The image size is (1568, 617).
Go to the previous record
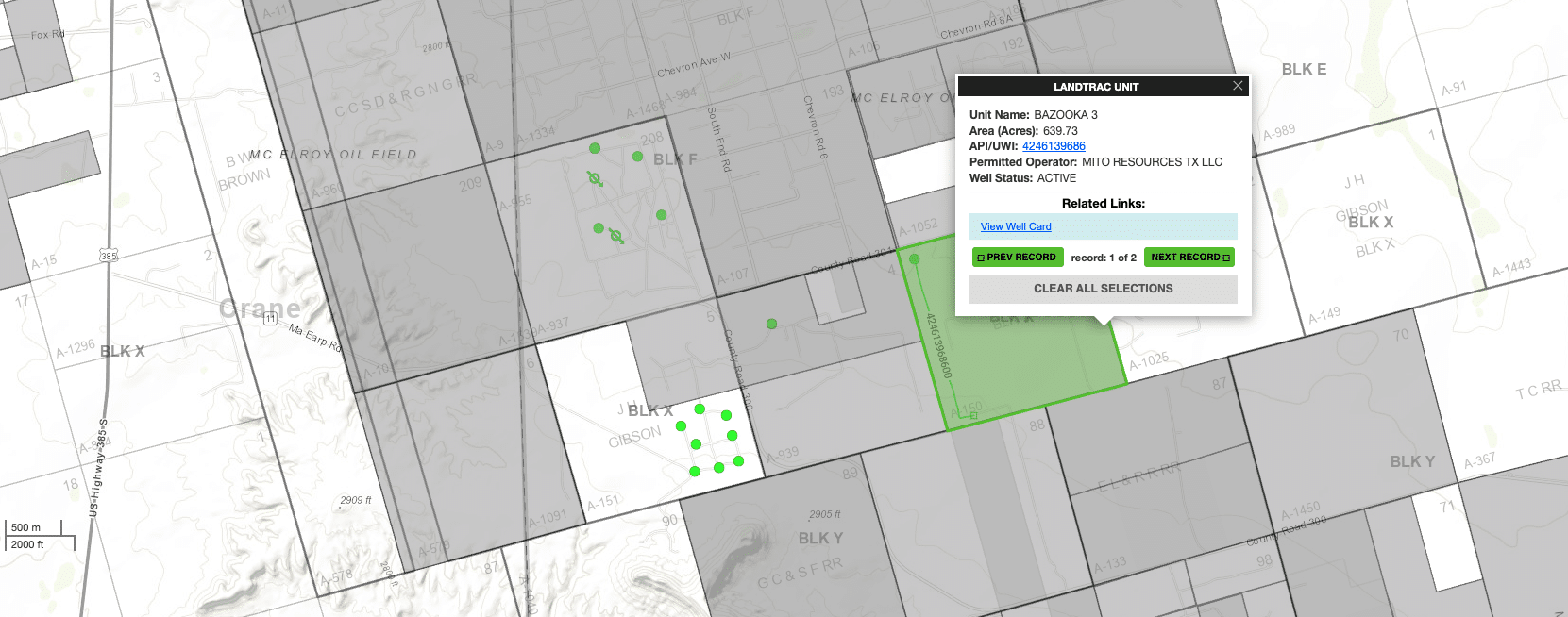tap(1018, 257)
